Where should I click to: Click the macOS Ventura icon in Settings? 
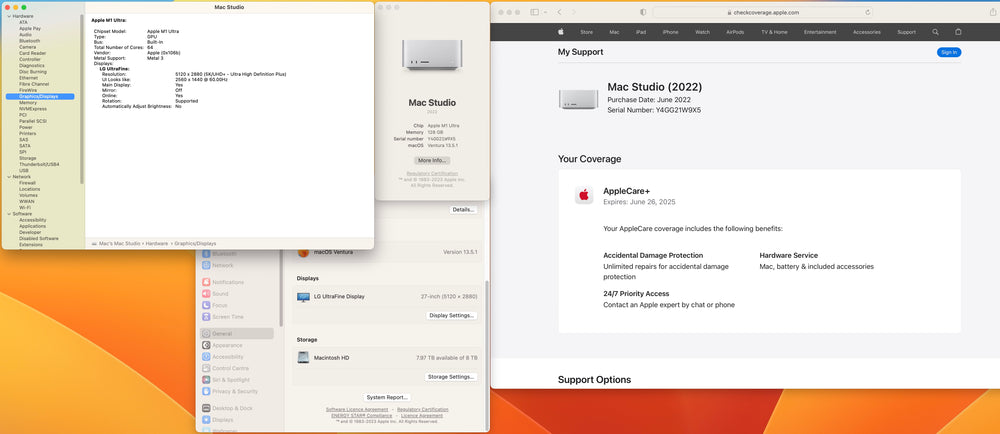(x=304, y=252)
